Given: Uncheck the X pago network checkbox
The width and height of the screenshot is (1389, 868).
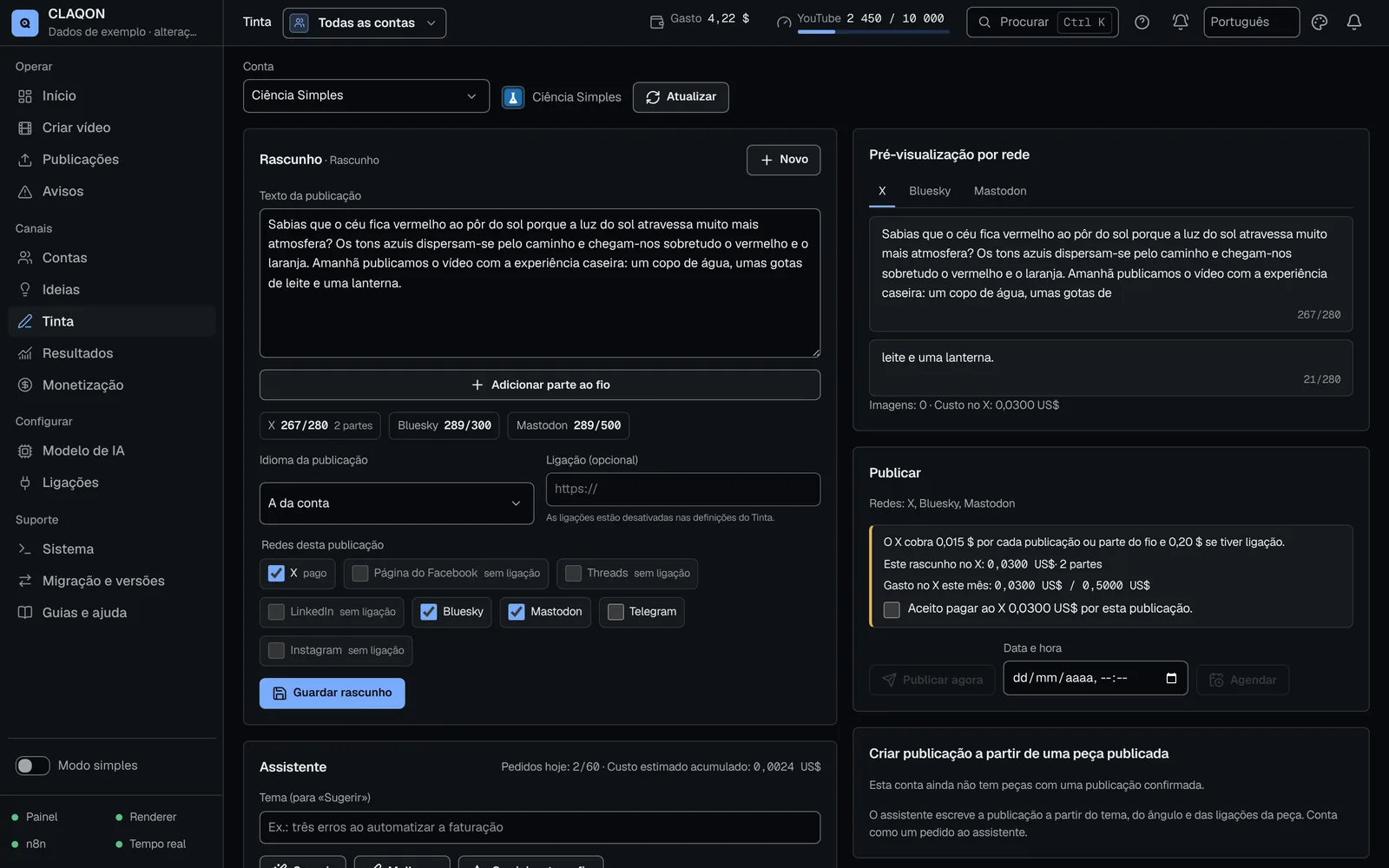Looking at the screenshot, I should (x=276, y=573).
